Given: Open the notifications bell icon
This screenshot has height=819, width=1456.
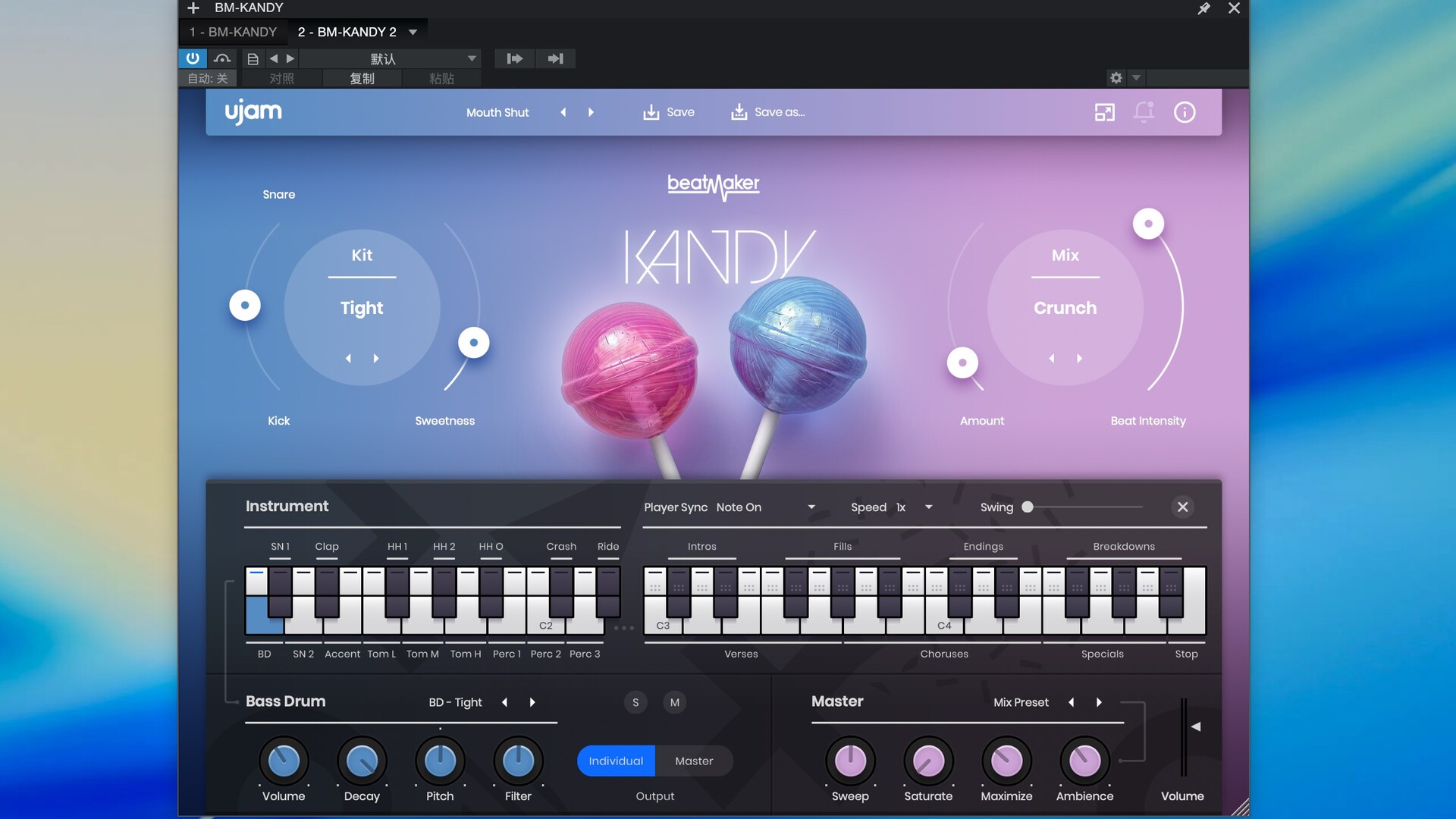Looking at the screenshot, I should tap(1144, 112).
